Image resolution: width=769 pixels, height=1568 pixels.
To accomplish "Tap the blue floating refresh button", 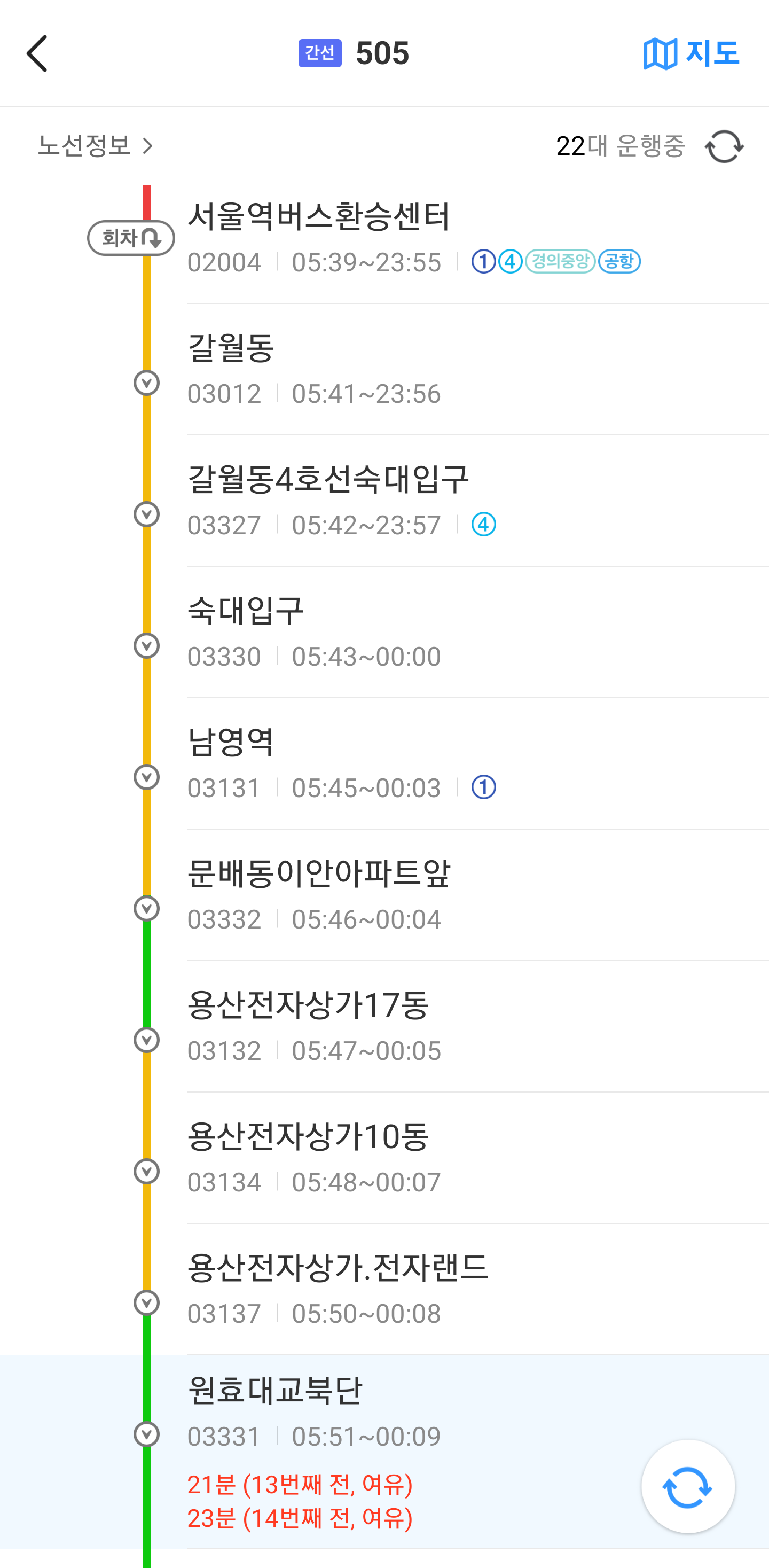I will pos(687,1486).
